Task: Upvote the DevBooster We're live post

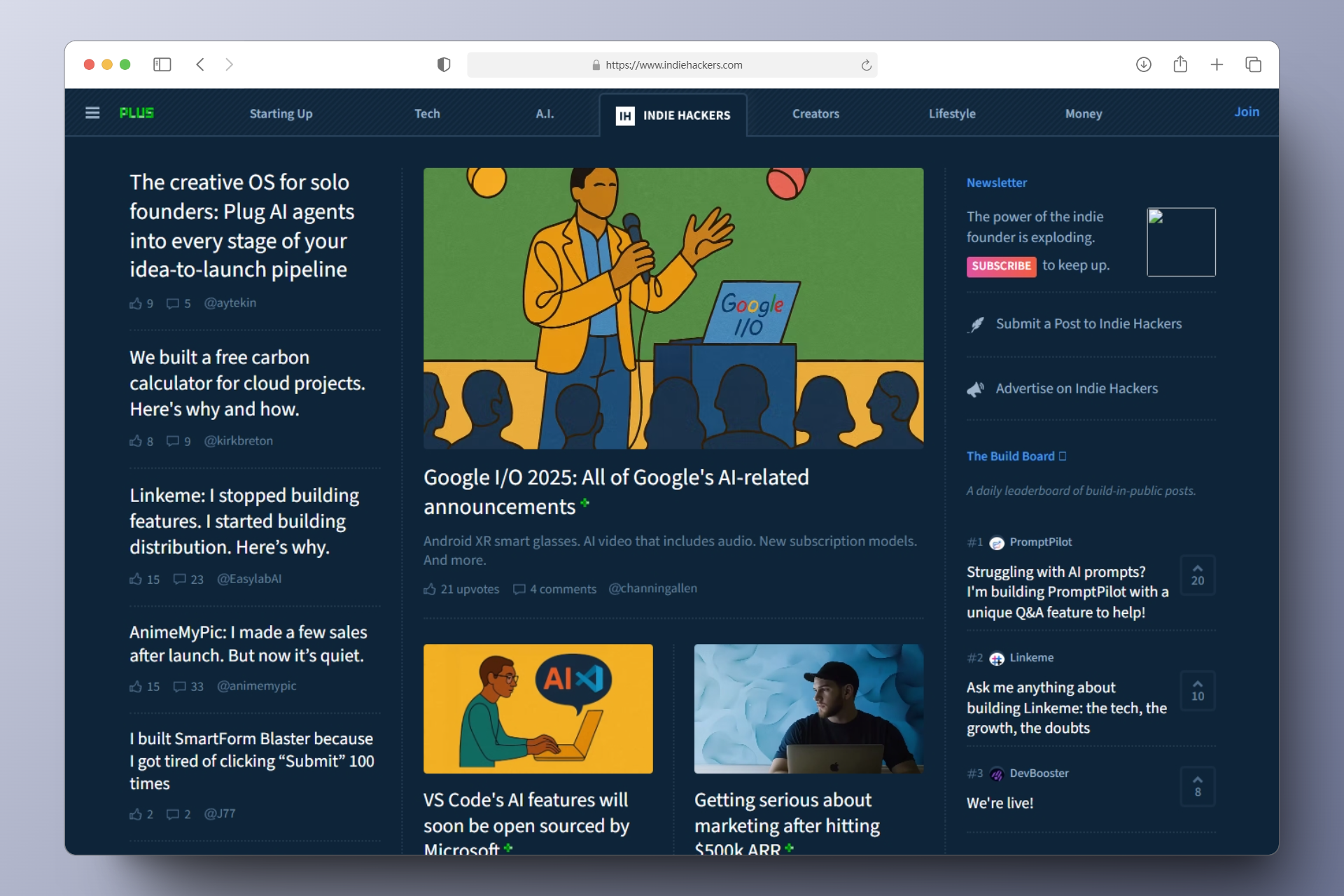Action: pyautogui.click(x=1198, y=787)
